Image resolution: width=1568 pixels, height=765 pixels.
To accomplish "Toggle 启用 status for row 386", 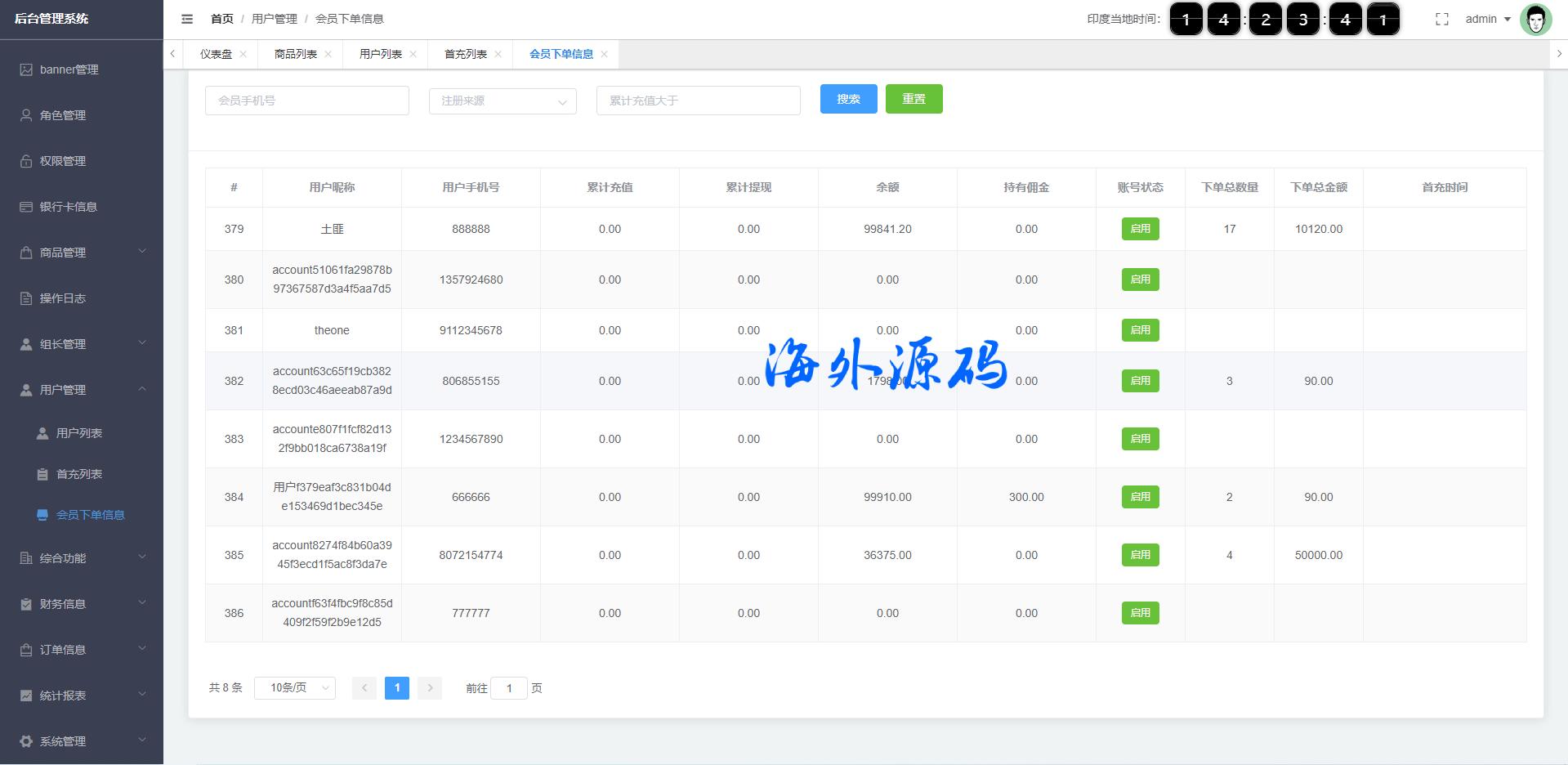I will tap(1140, 613).
